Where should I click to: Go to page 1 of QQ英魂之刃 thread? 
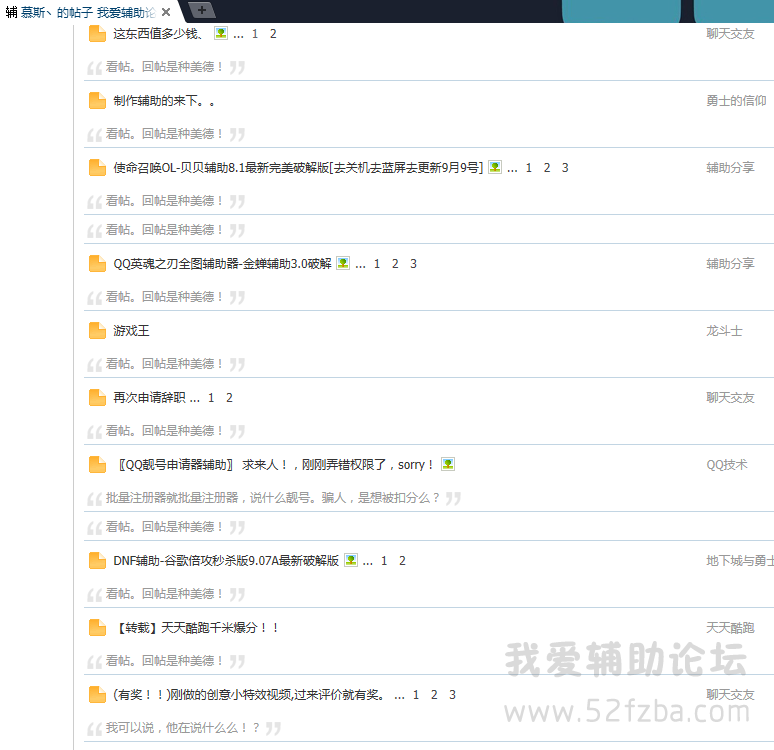(x=377, y=264)
